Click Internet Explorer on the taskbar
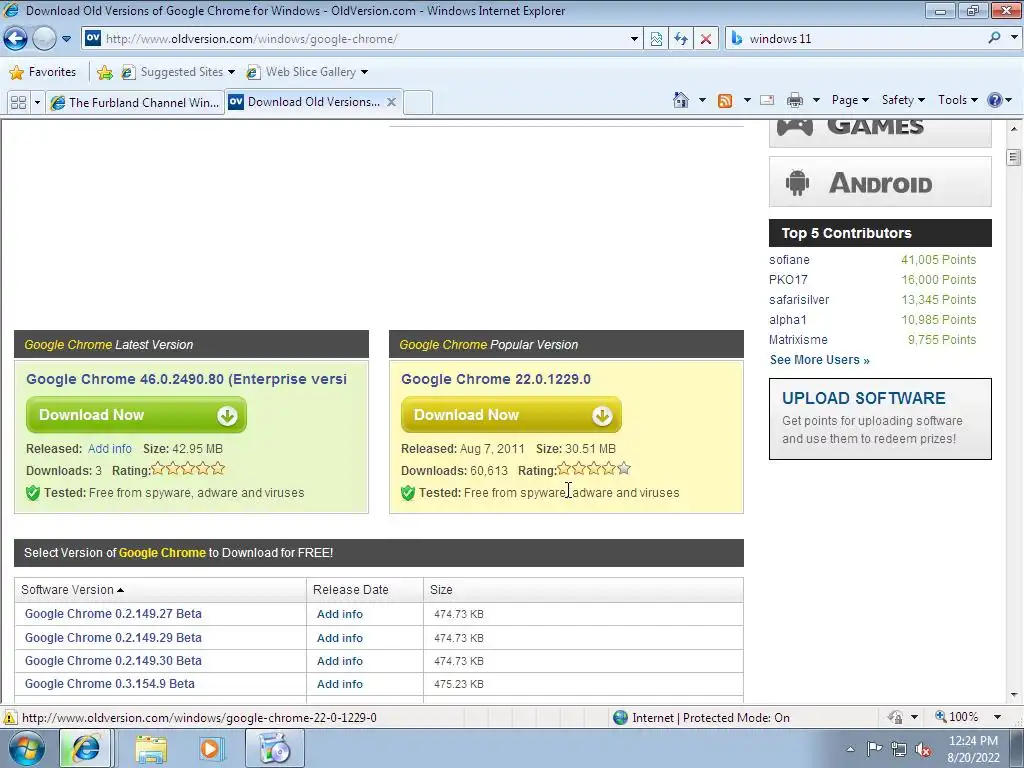Viewport: 1024px width, 768px height. click(x=85, y=748)
